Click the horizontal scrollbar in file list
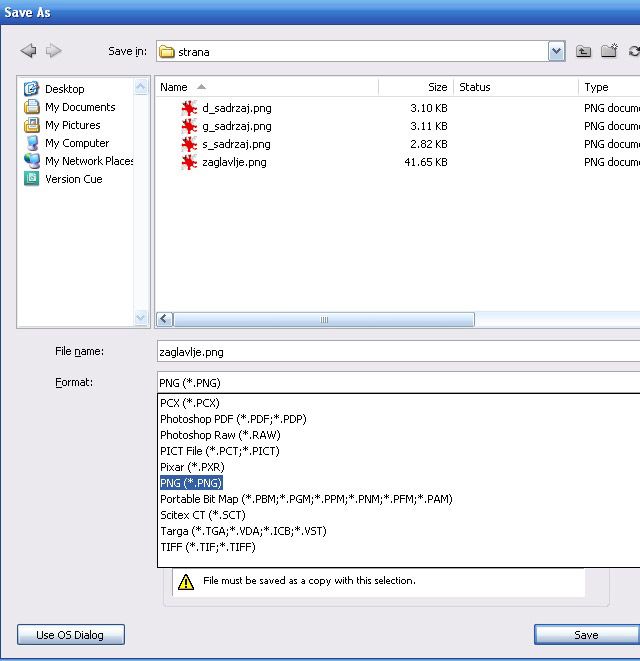The width and height of the screenshot is (640, 661). 324,320
